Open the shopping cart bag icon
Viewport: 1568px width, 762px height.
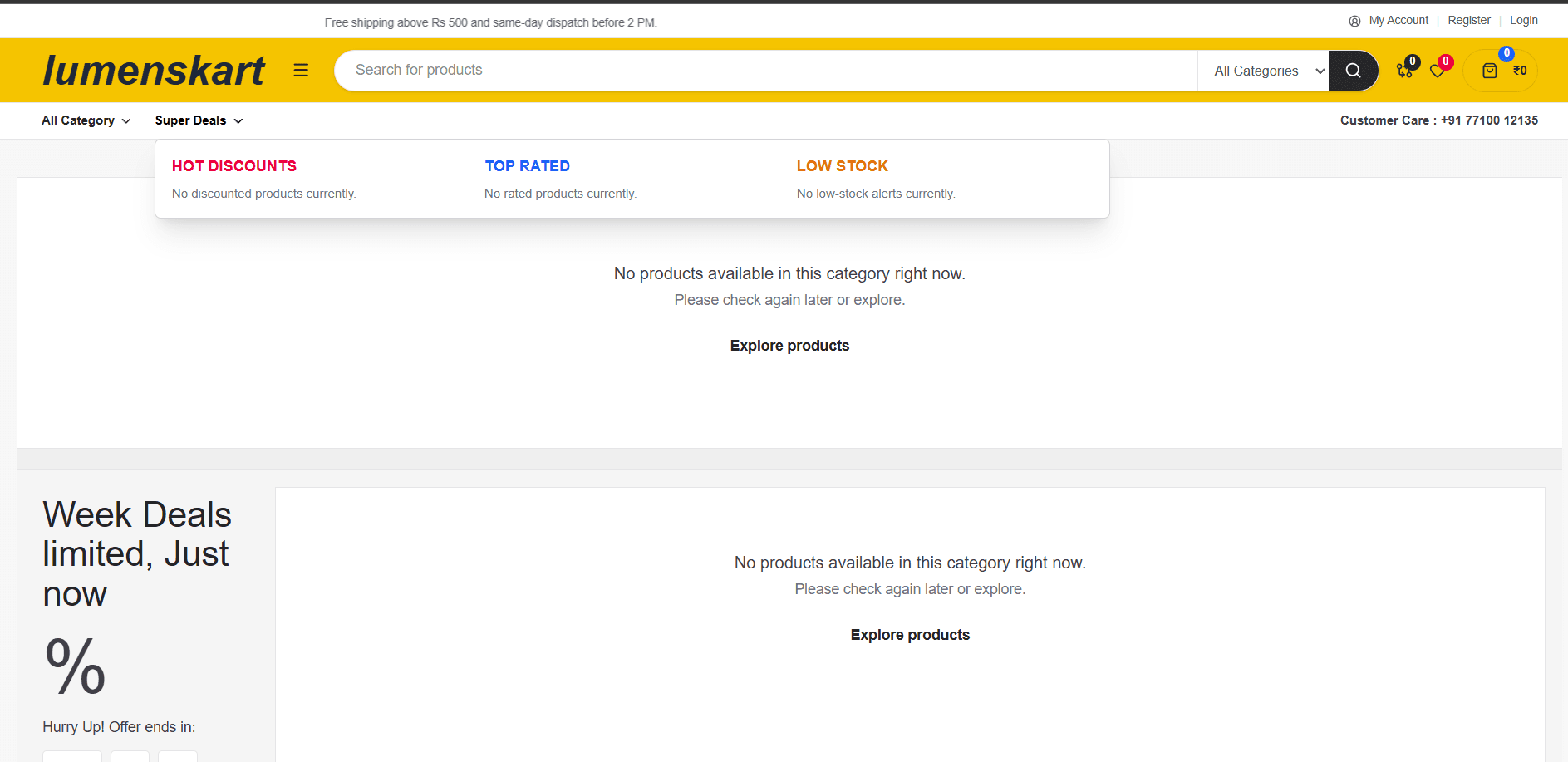(x=1490, y=71)
